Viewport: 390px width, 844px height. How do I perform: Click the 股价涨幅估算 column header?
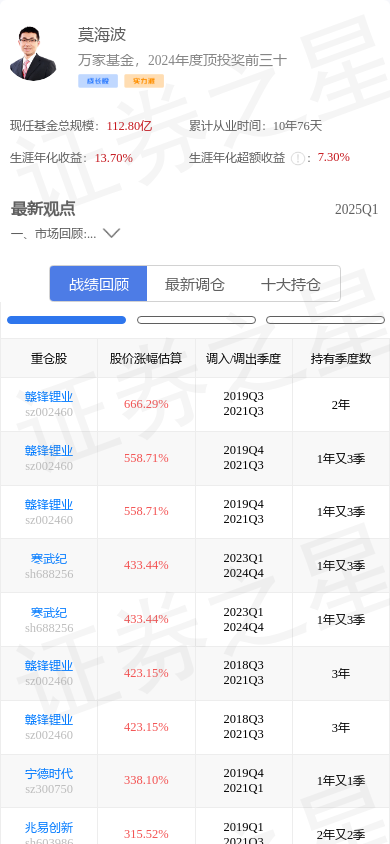[146, 358]
